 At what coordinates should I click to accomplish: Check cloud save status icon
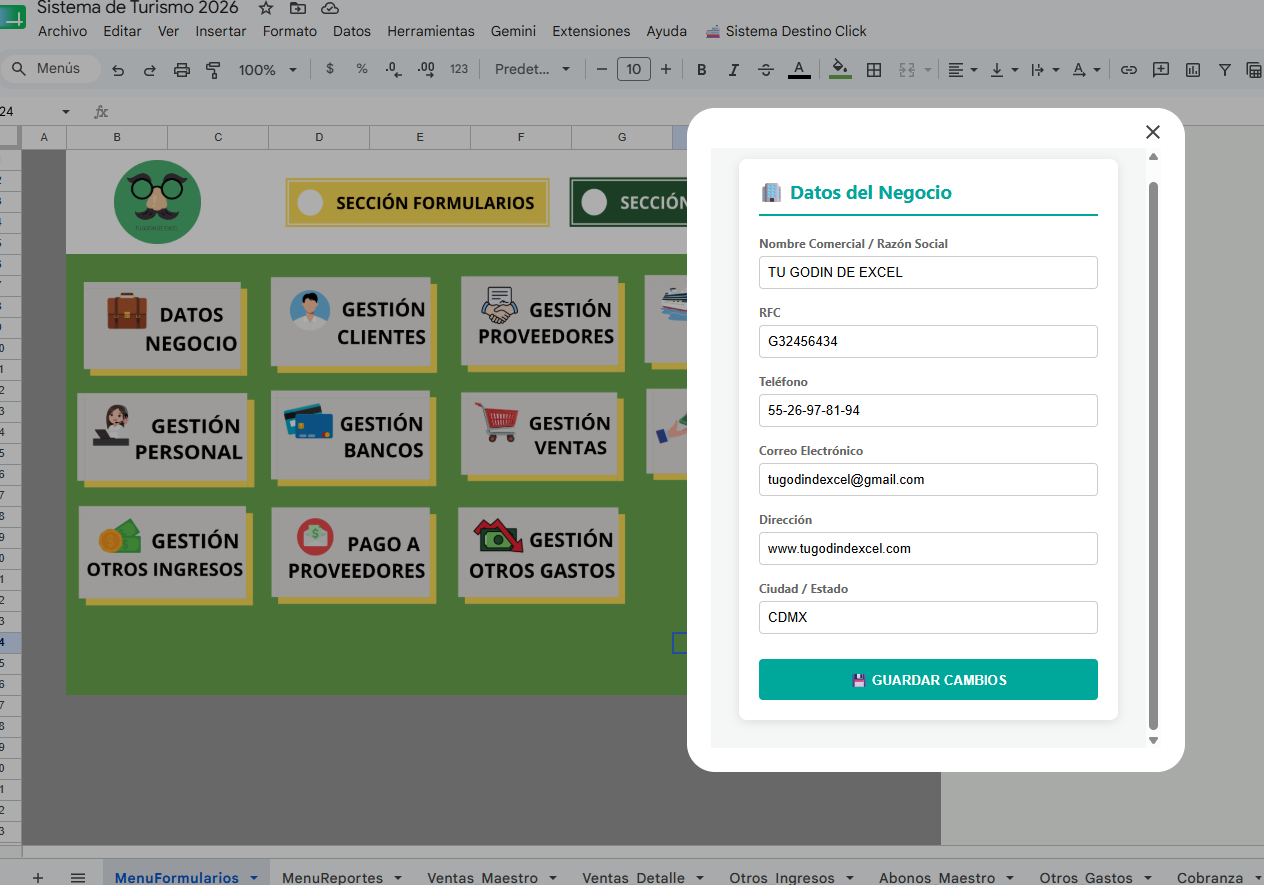(330, 8)
